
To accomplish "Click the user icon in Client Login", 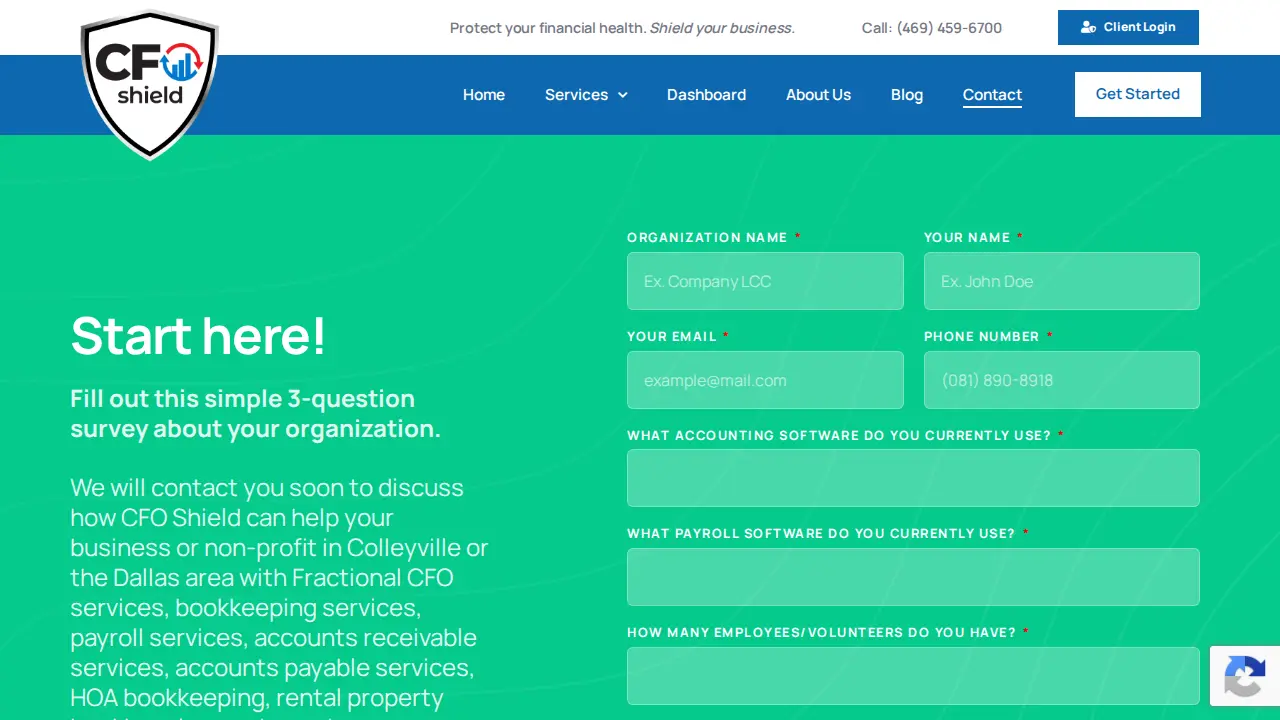I will tap(1088, 27).
